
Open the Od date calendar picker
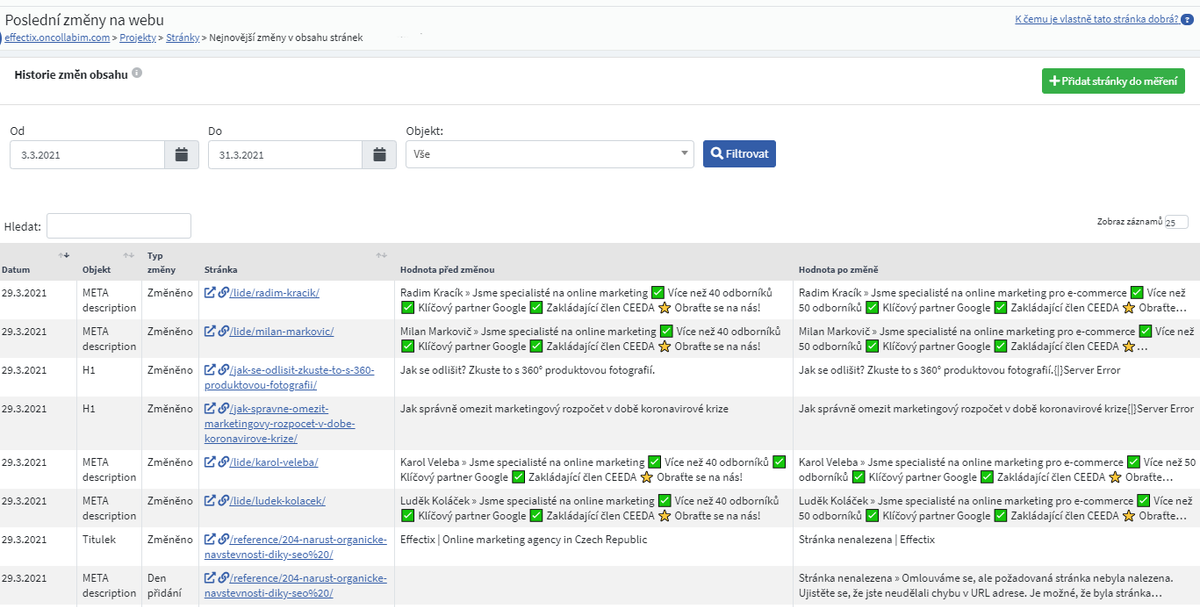181,155
